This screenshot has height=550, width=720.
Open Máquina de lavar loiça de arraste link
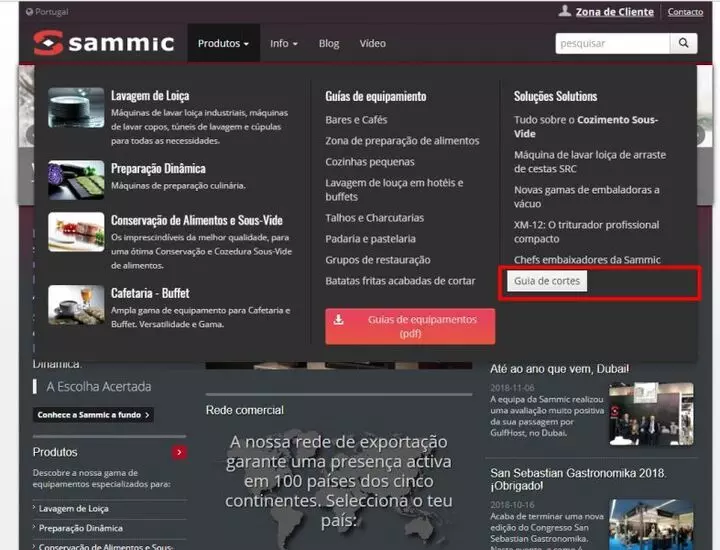point(590,162)
